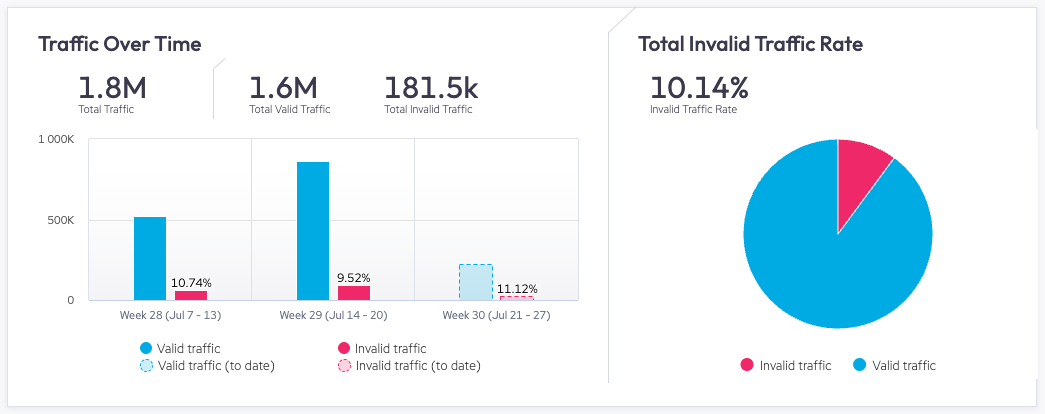Click pie chart Invalid traffic legend dot

click(x=746, y=366)
